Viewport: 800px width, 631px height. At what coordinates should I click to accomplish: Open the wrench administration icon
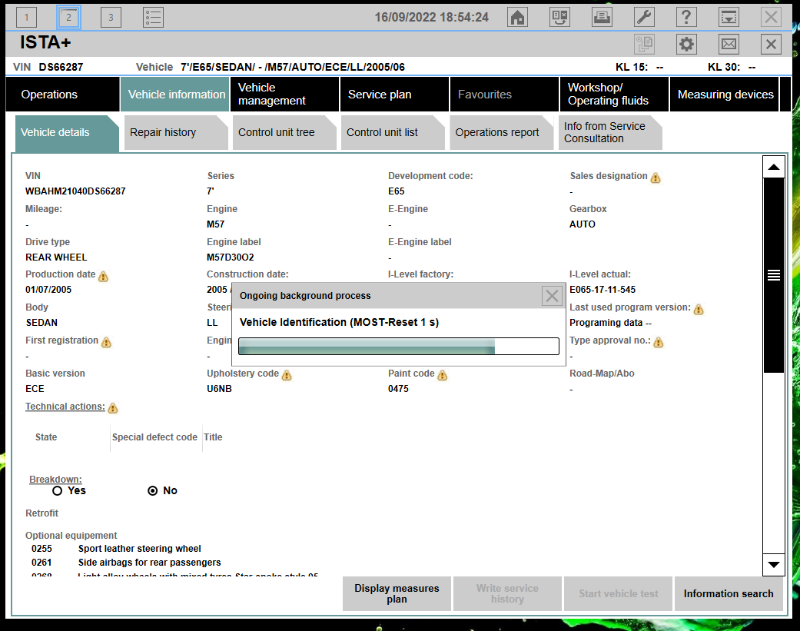(644, 18)
